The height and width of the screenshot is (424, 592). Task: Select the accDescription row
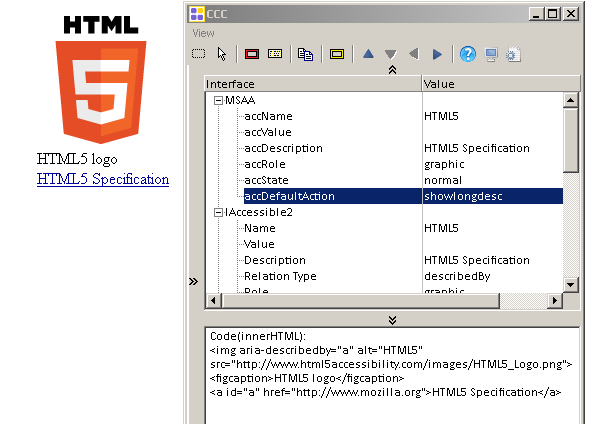click(384, 148)
